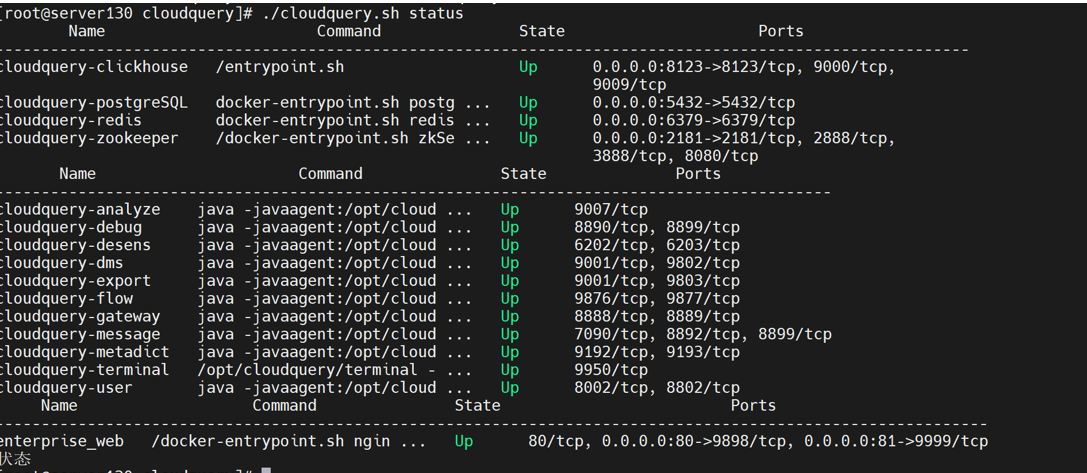Click the 9950/tcp port of terminal

click(611, 370)
